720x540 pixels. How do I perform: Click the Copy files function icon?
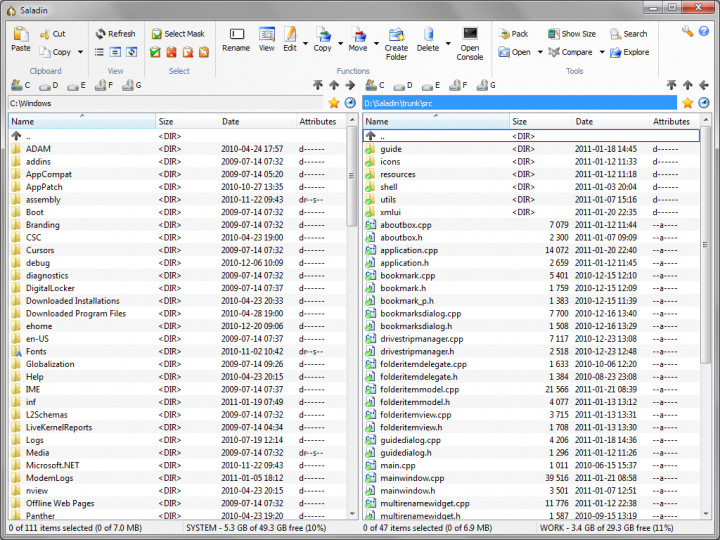coord(322,39)
